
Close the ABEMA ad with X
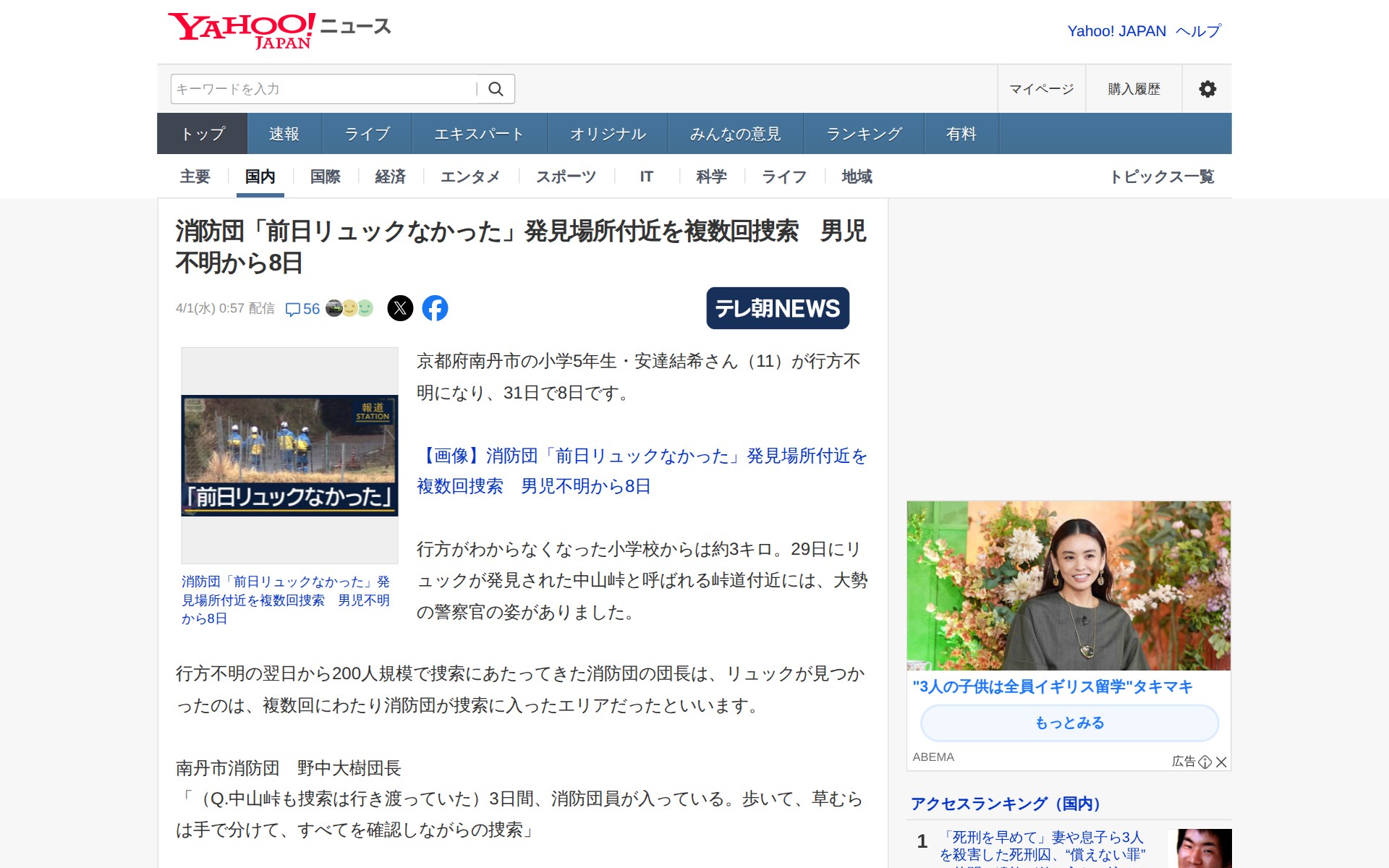pyautogui.click(x=1221, y=762)
